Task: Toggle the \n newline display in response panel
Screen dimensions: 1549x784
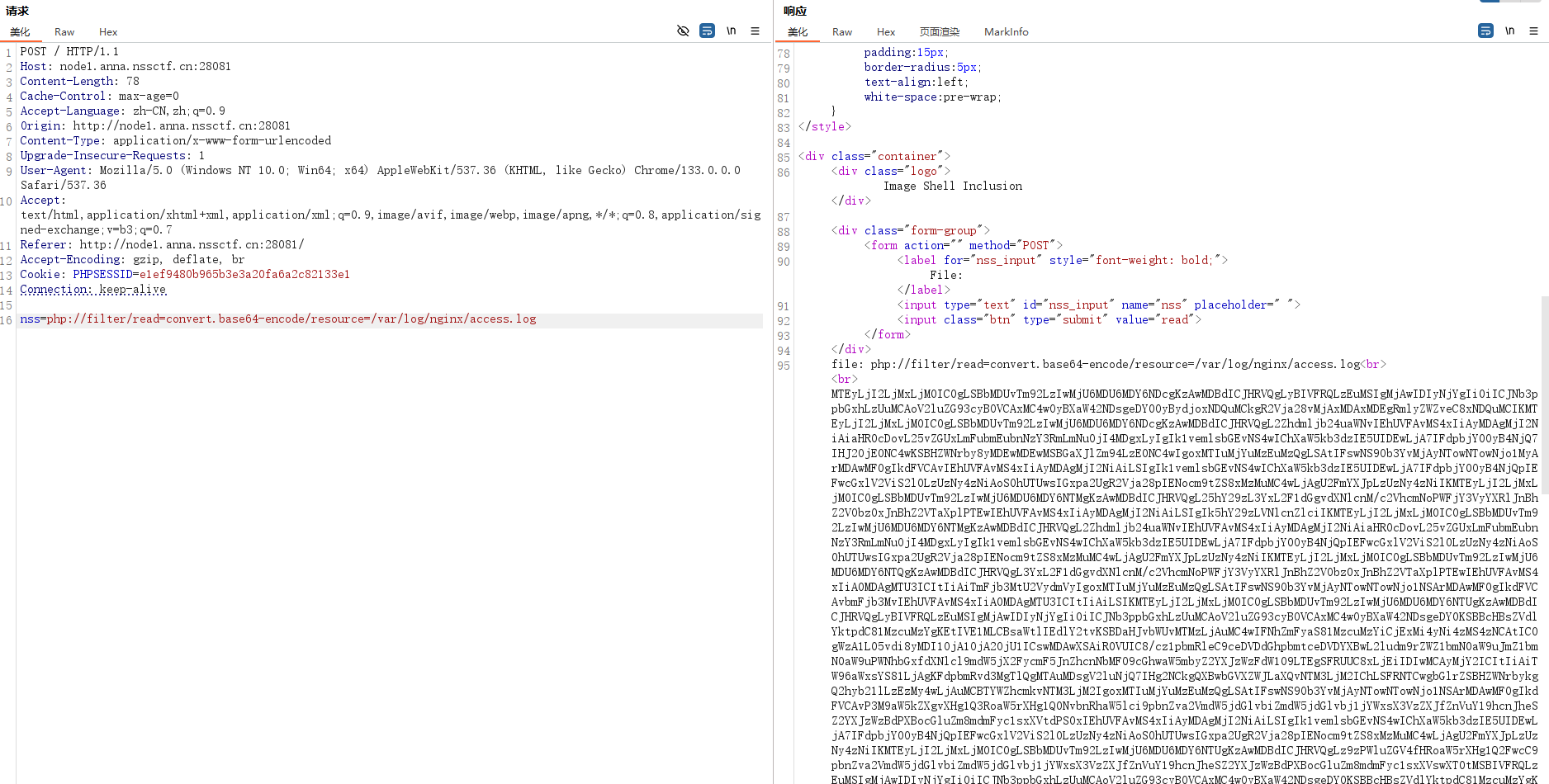Action: click(x=1509, y=31)
